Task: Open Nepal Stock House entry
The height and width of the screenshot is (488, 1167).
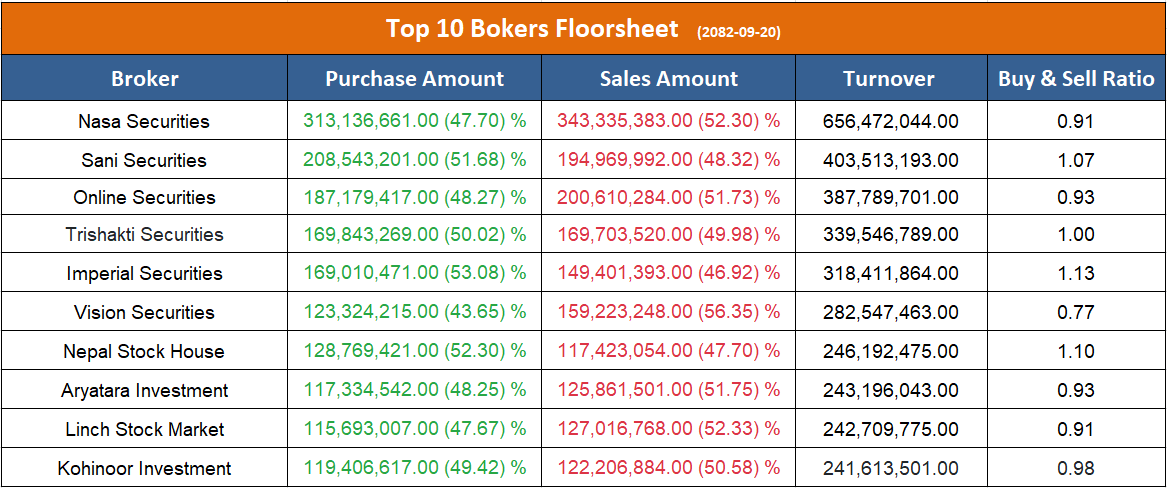Action: point(144,351)
